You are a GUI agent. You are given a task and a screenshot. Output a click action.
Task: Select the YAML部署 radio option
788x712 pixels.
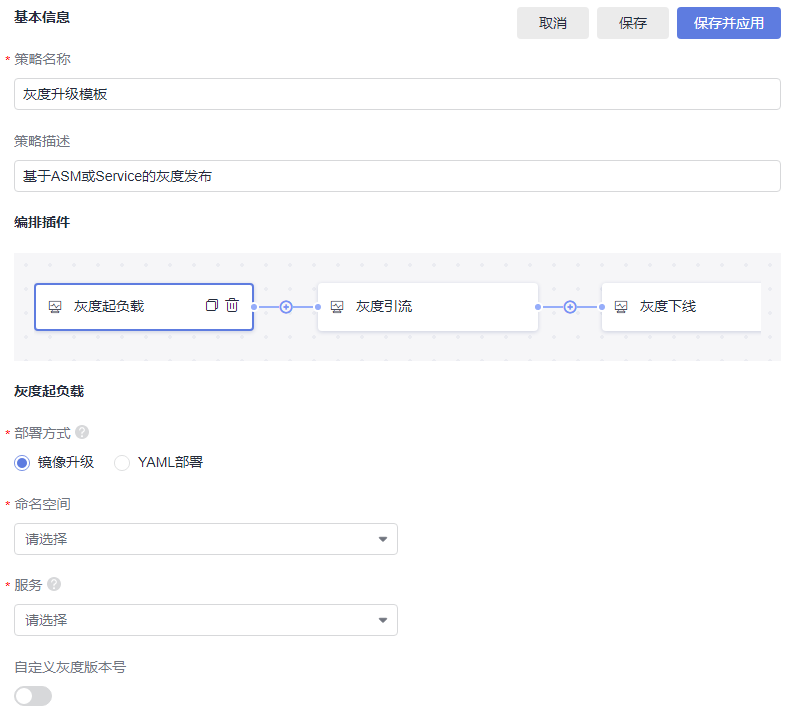122,462
